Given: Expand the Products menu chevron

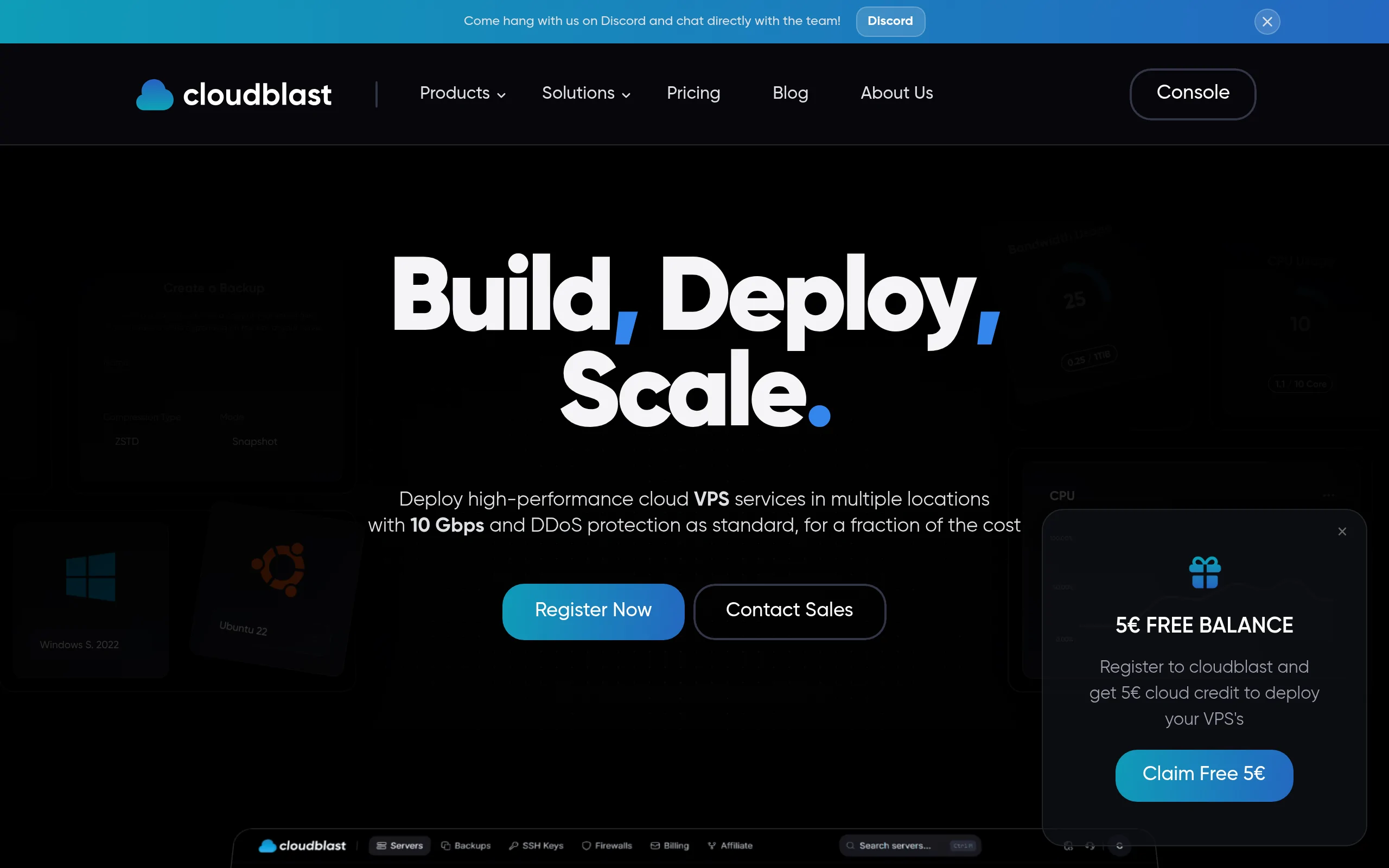Looking at the screenshot, I should click(501, 95).
